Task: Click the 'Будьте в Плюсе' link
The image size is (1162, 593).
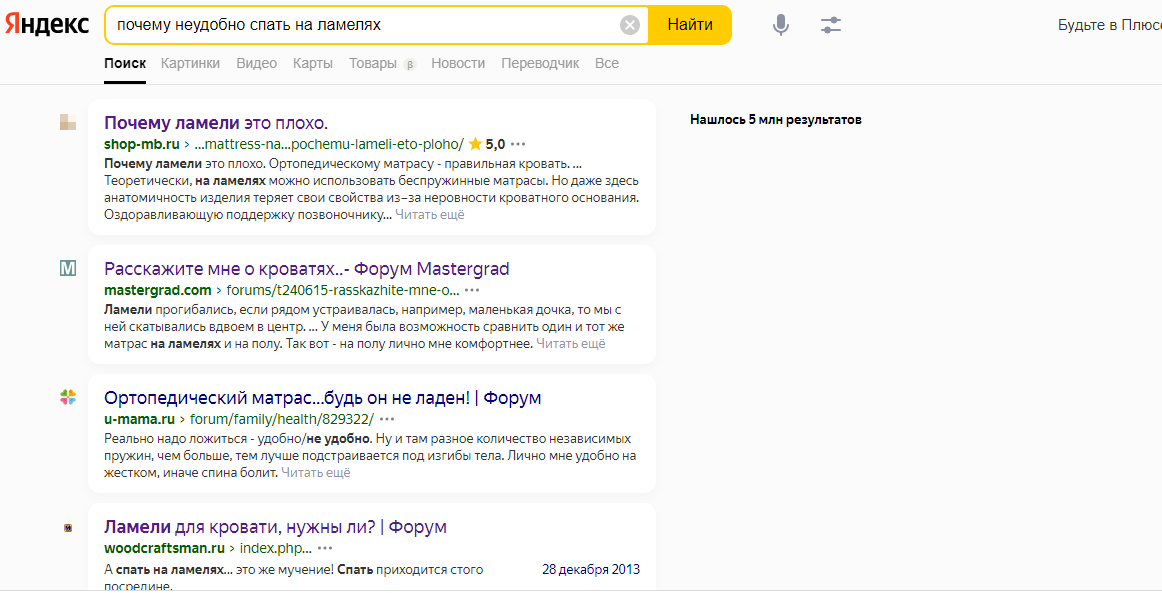Action: (x=1109, y=25)
